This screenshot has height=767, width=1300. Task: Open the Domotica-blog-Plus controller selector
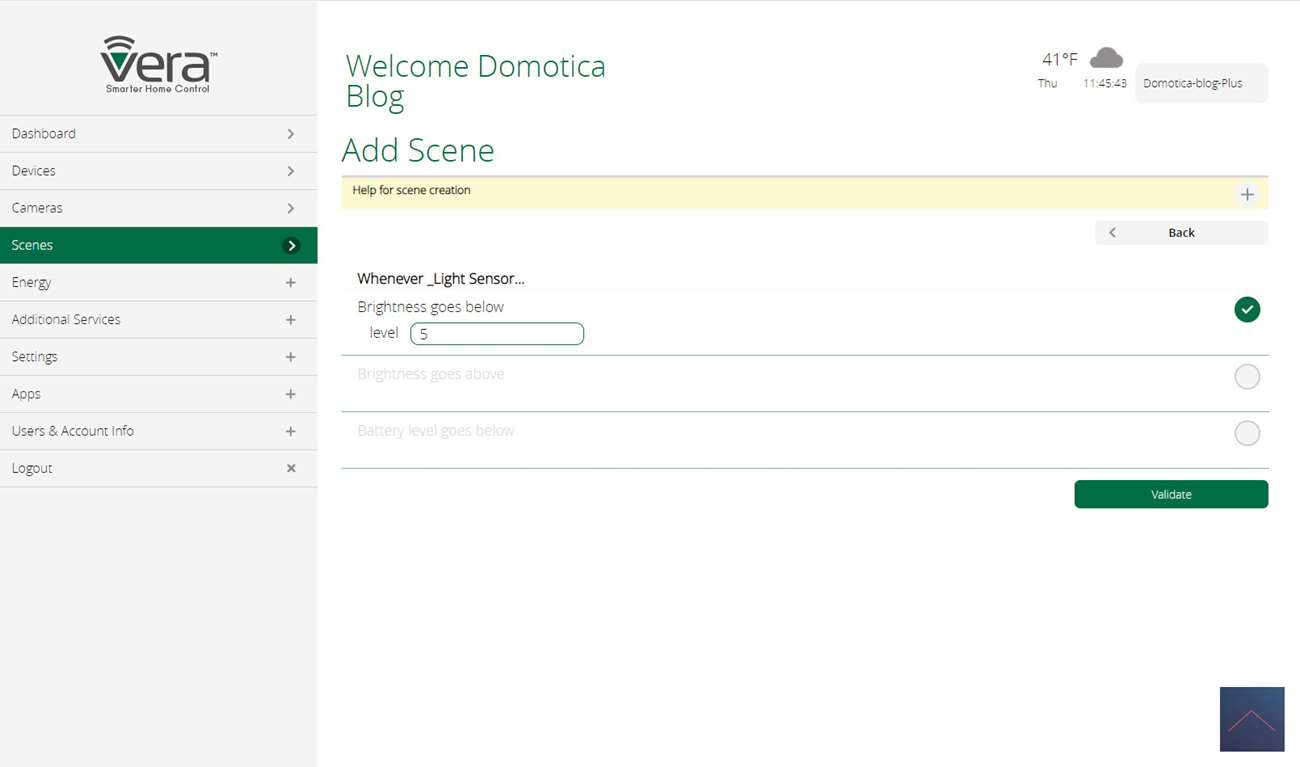coord(1200,83)
